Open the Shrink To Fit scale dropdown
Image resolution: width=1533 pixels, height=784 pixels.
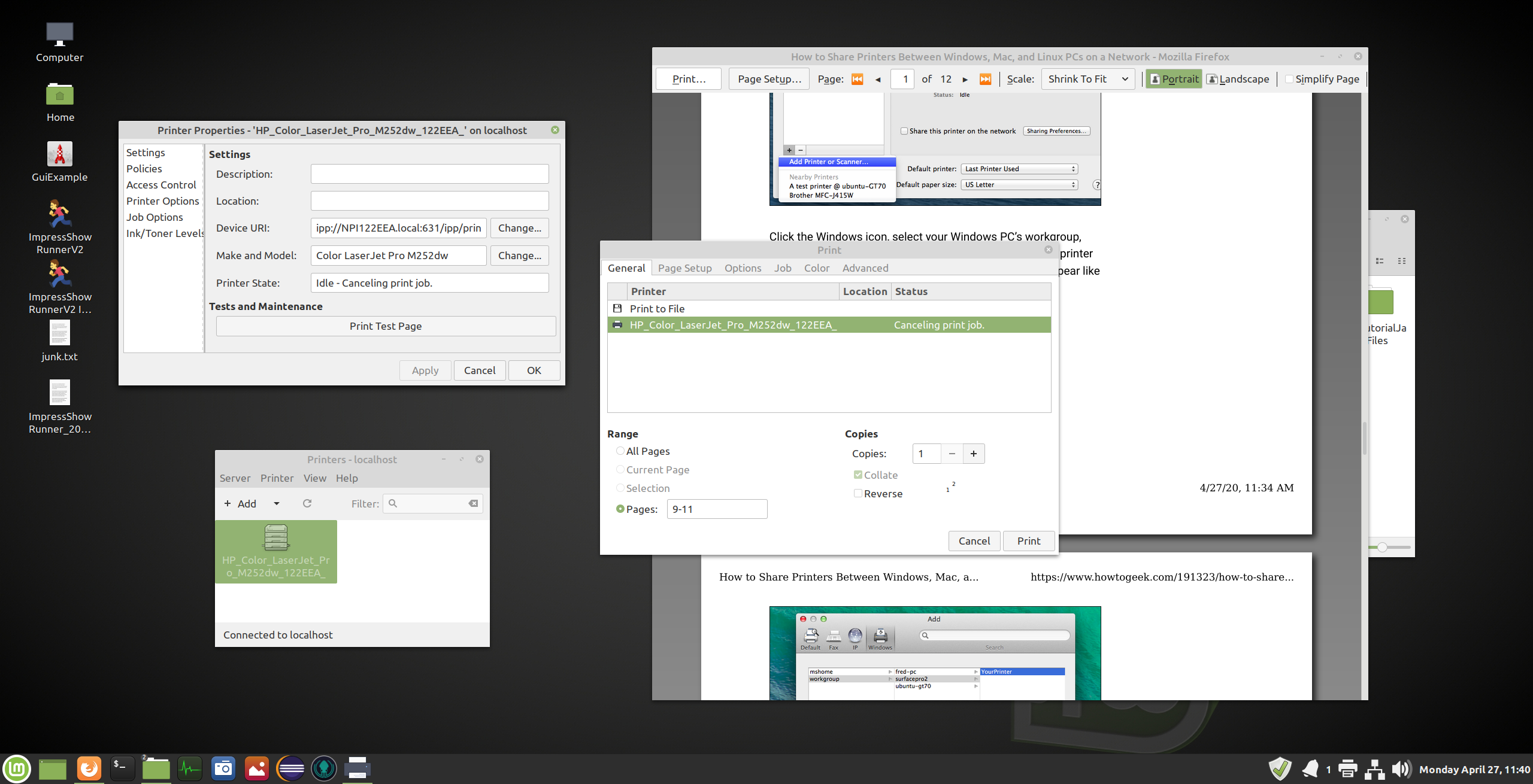[1087, 79]
